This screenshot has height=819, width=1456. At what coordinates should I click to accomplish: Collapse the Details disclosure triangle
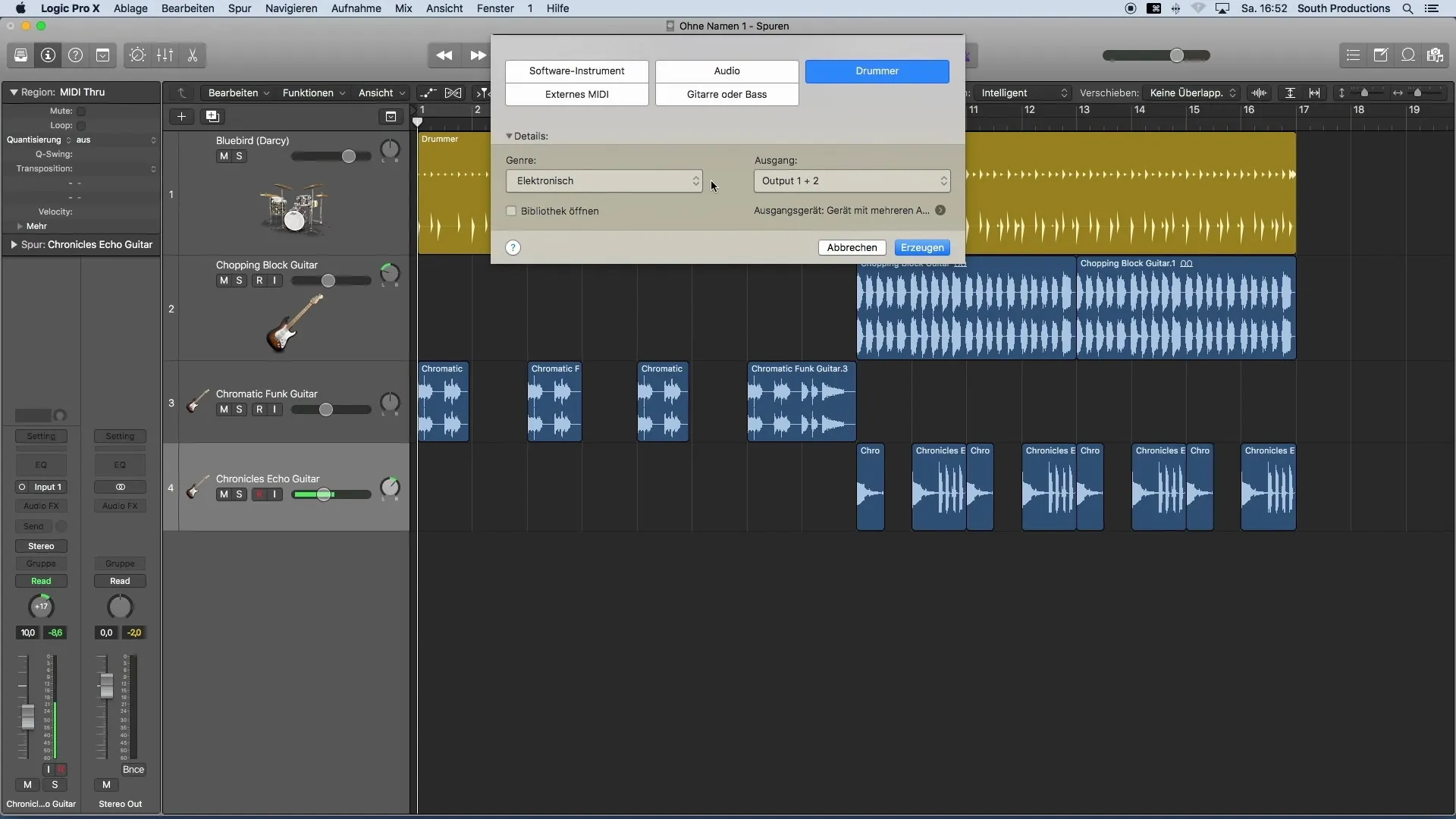pyautogui.click(x=510, y=136)
